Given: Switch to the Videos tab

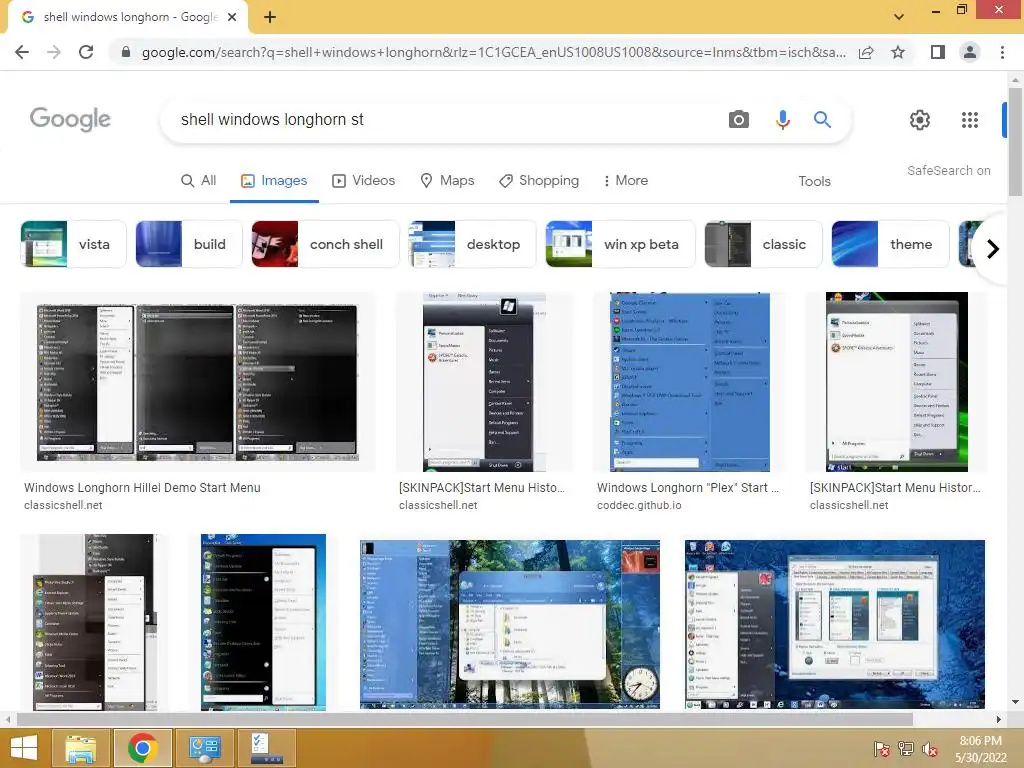Looking at the screenshot, I should click(363, 181).
